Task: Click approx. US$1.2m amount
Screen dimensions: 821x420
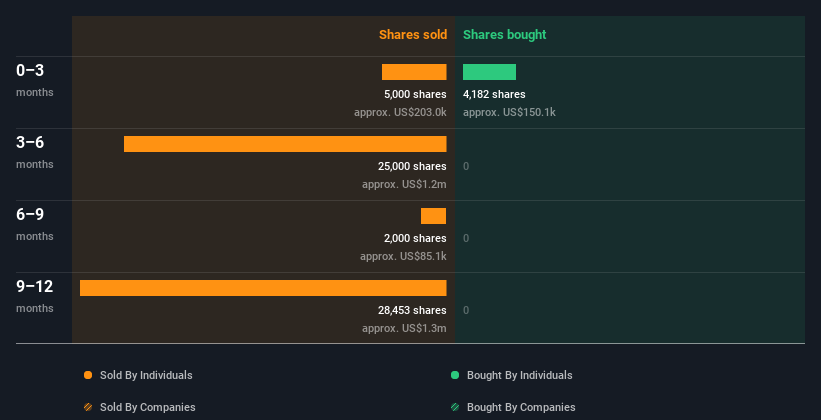Action: tap(404, 184)
